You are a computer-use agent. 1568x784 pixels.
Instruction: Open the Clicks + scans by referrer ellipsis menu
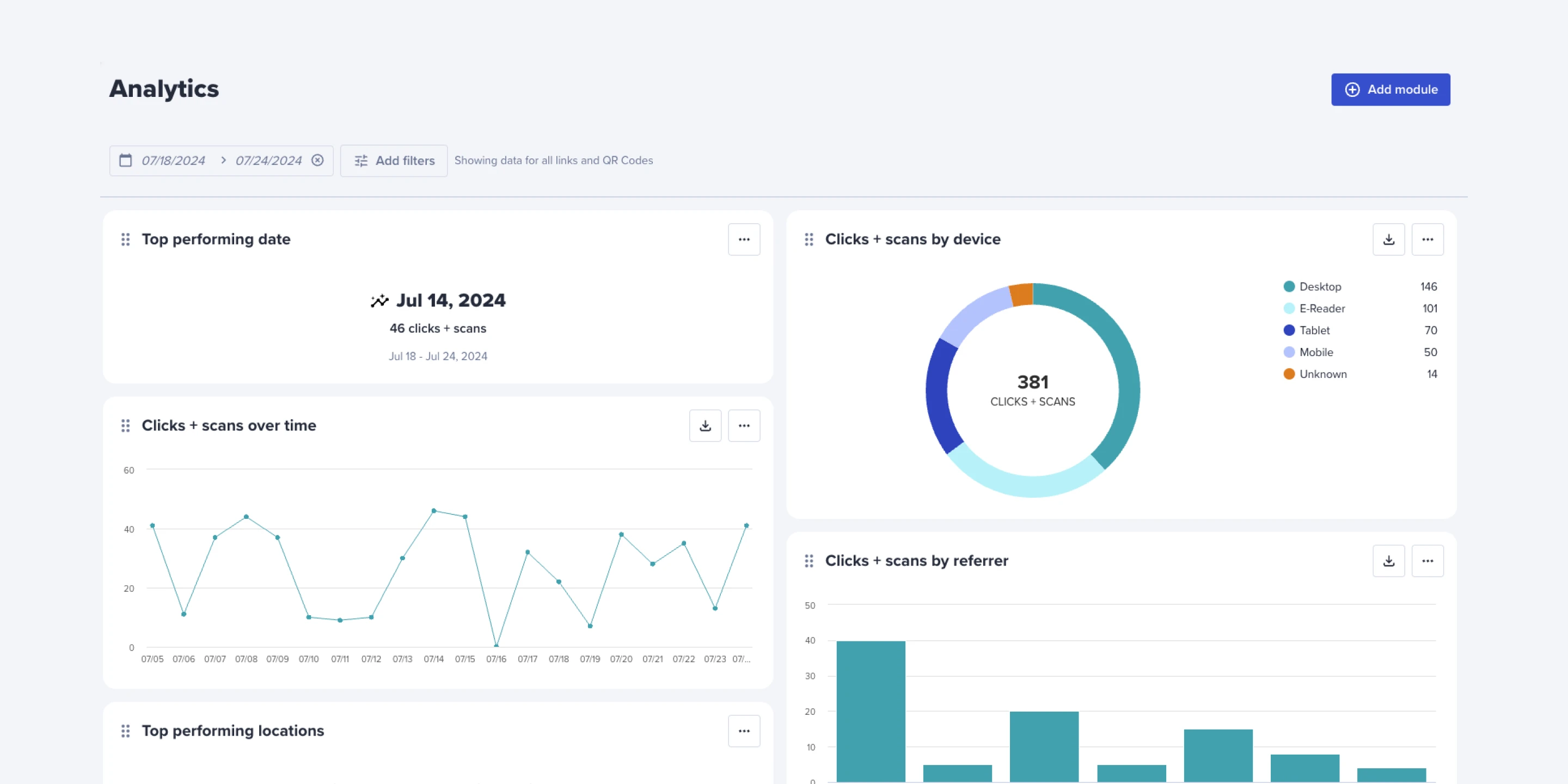(1428, 560)
